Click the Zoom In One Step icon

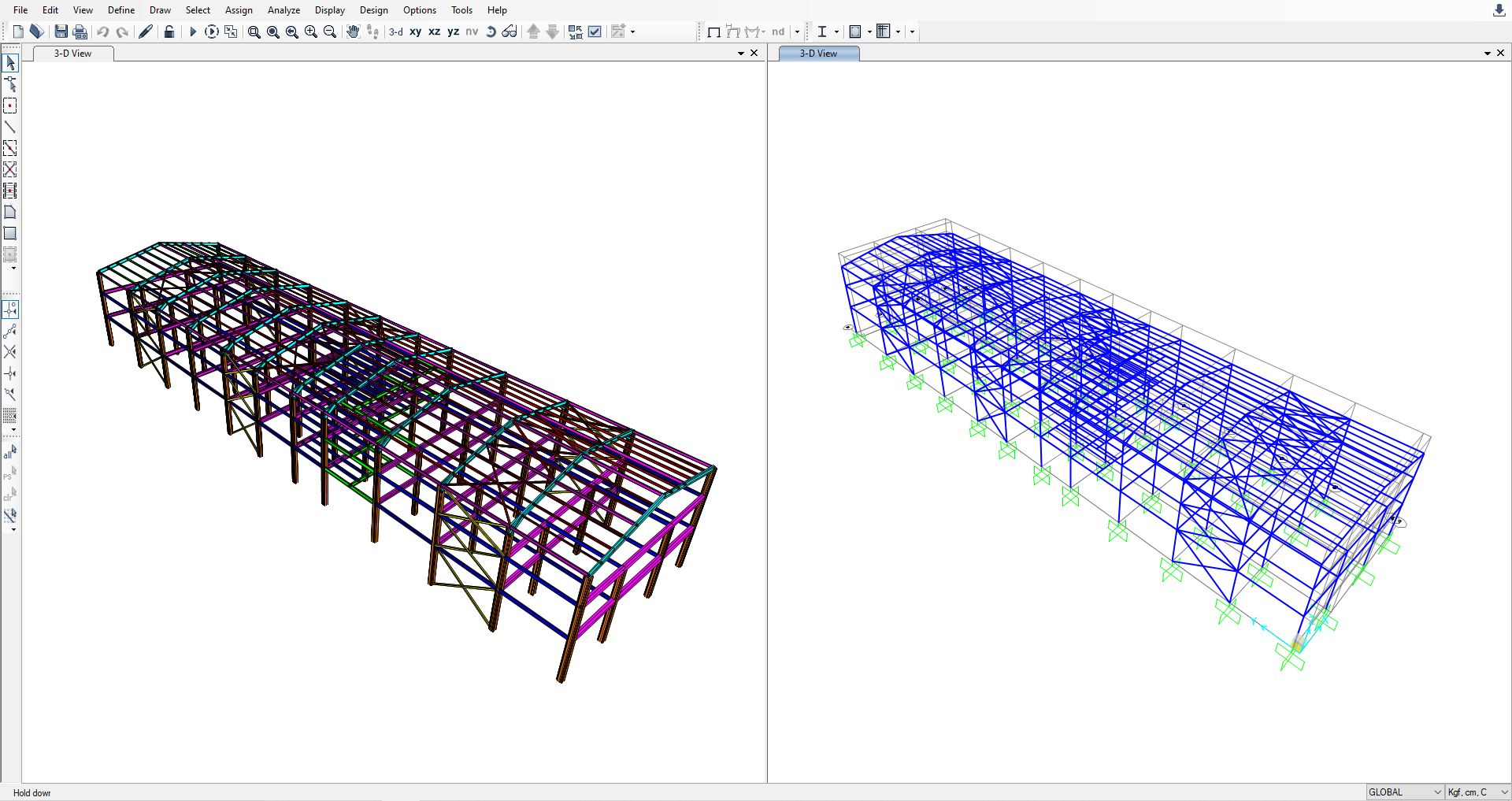pyautogui.click(x=310, y=32)
